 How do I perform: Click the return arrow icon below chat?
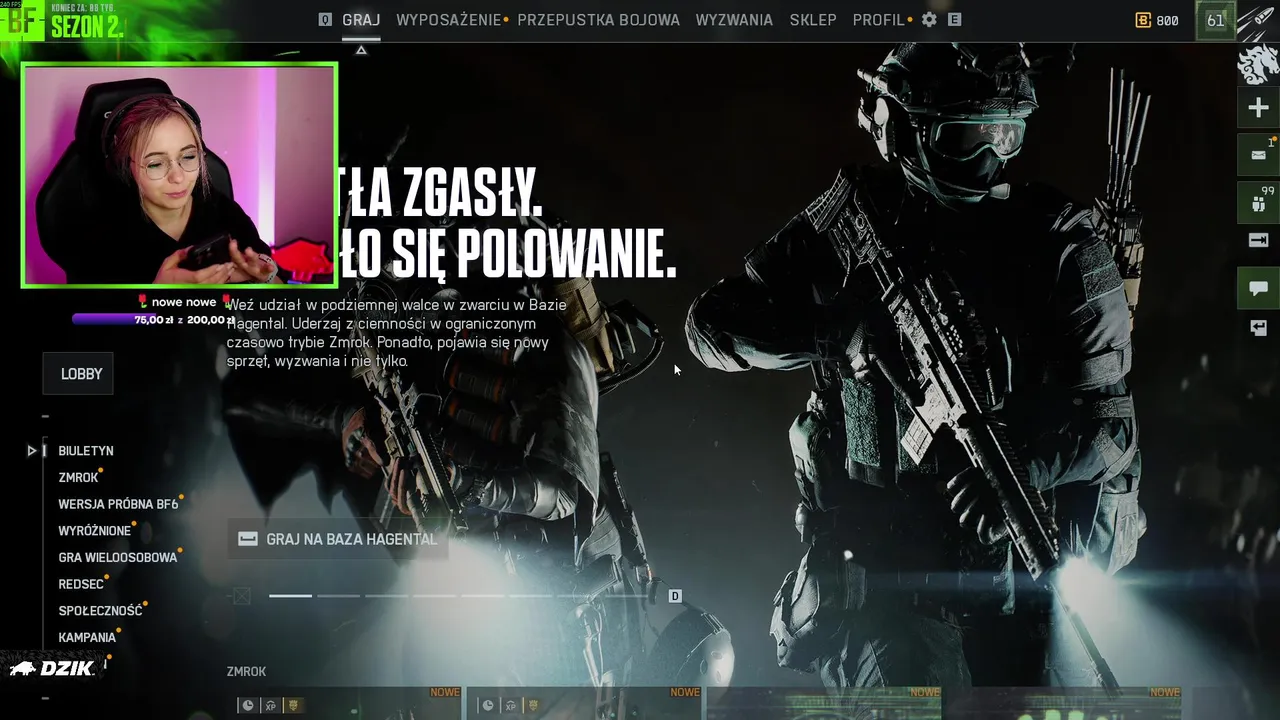tap(1258, 328)
